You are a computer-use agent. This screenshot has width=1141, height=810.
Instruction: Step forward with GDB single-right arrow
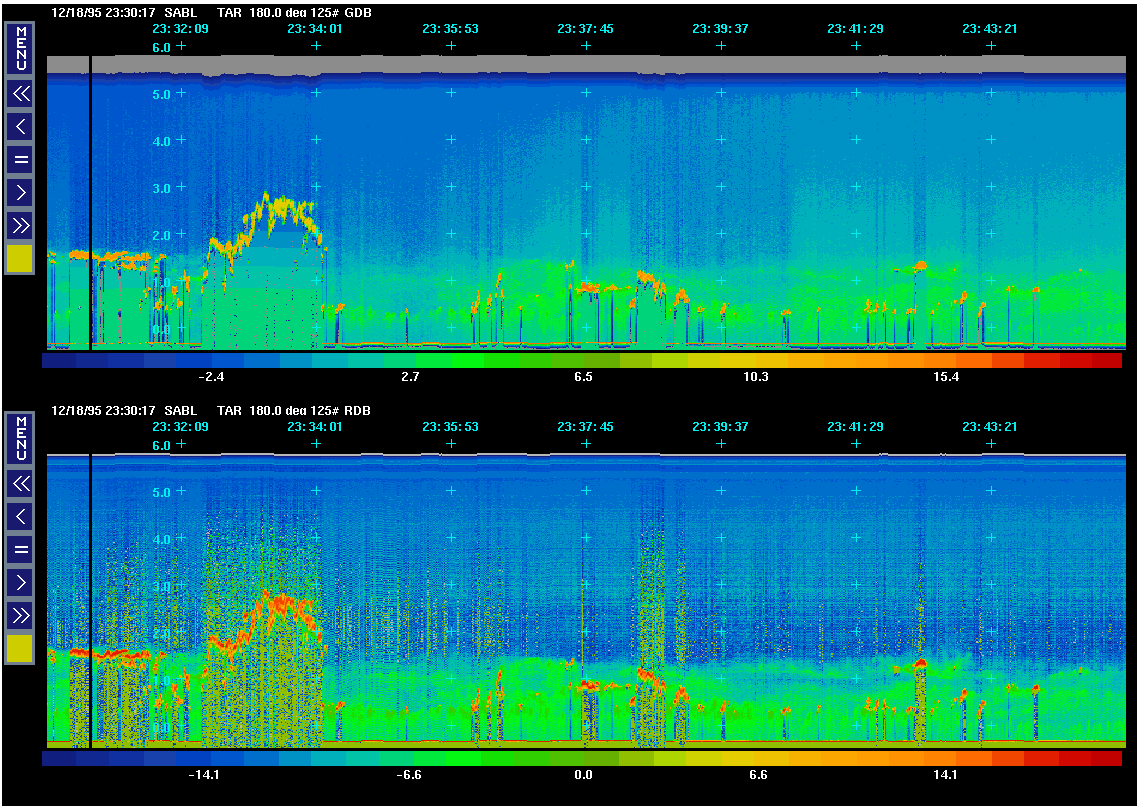click(20, 192)
